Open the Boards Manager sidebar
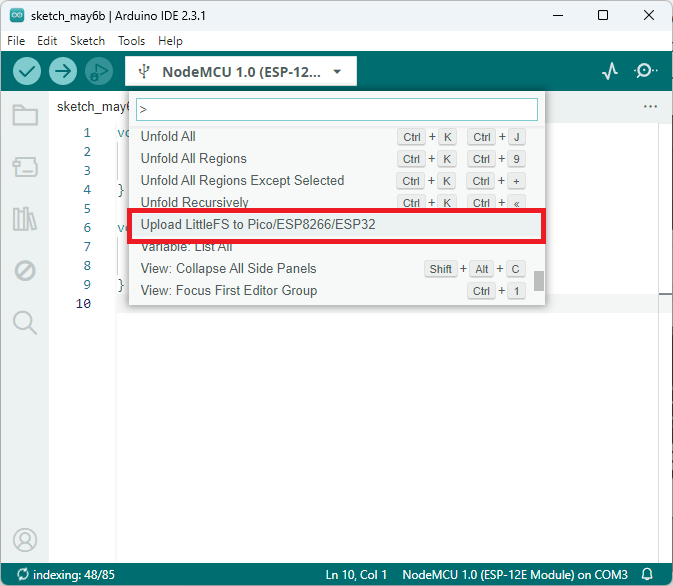 25,167
